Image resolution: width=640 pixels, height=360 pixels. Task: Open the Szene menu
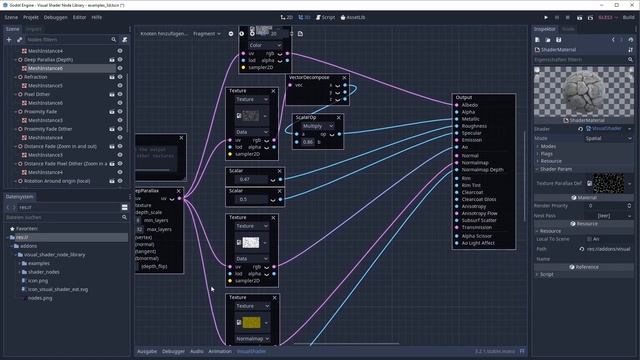coord(11,18)
